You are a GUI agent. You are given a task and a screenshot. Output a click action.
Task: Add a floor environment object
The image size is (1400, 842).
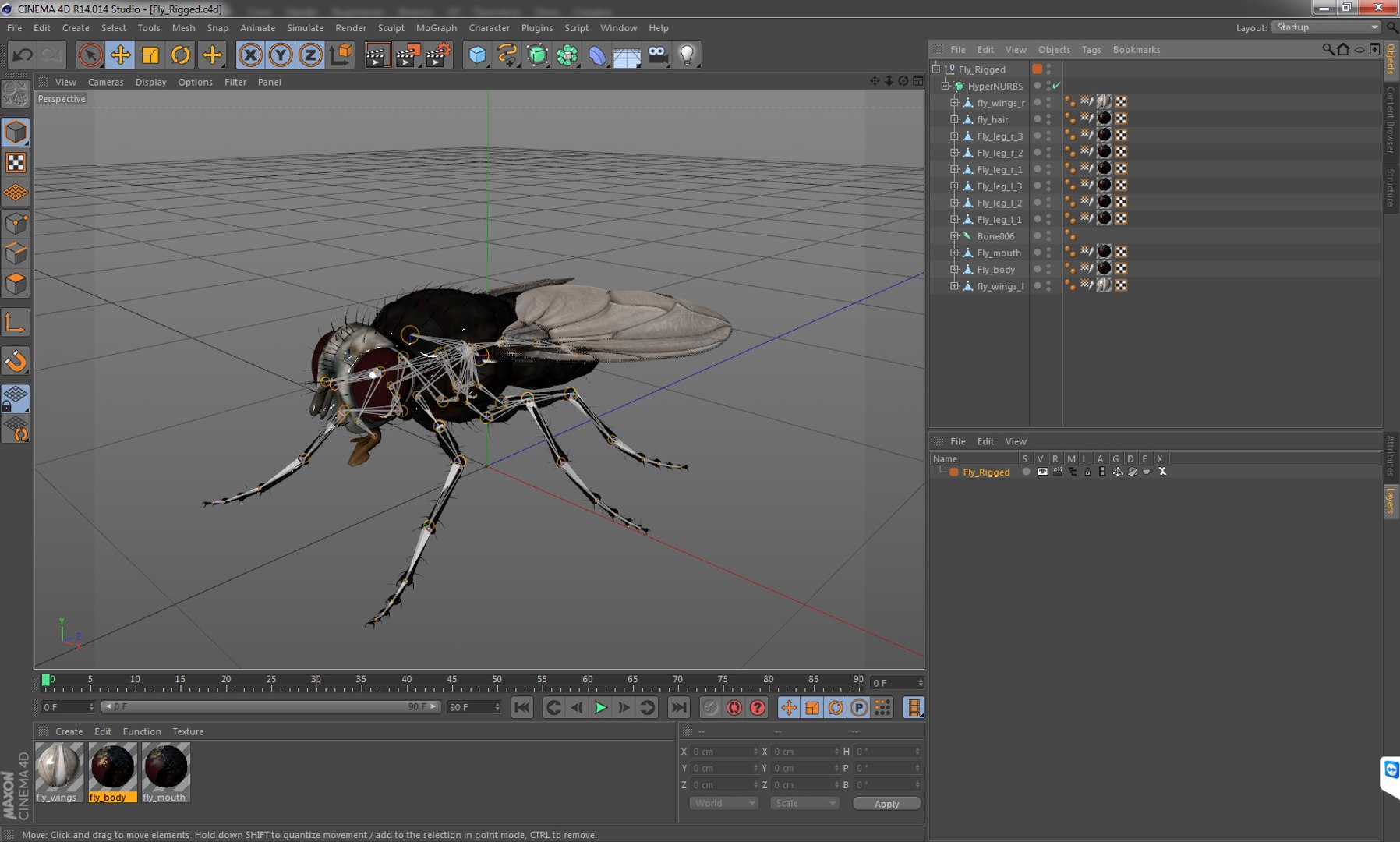(x=627, y=55)
